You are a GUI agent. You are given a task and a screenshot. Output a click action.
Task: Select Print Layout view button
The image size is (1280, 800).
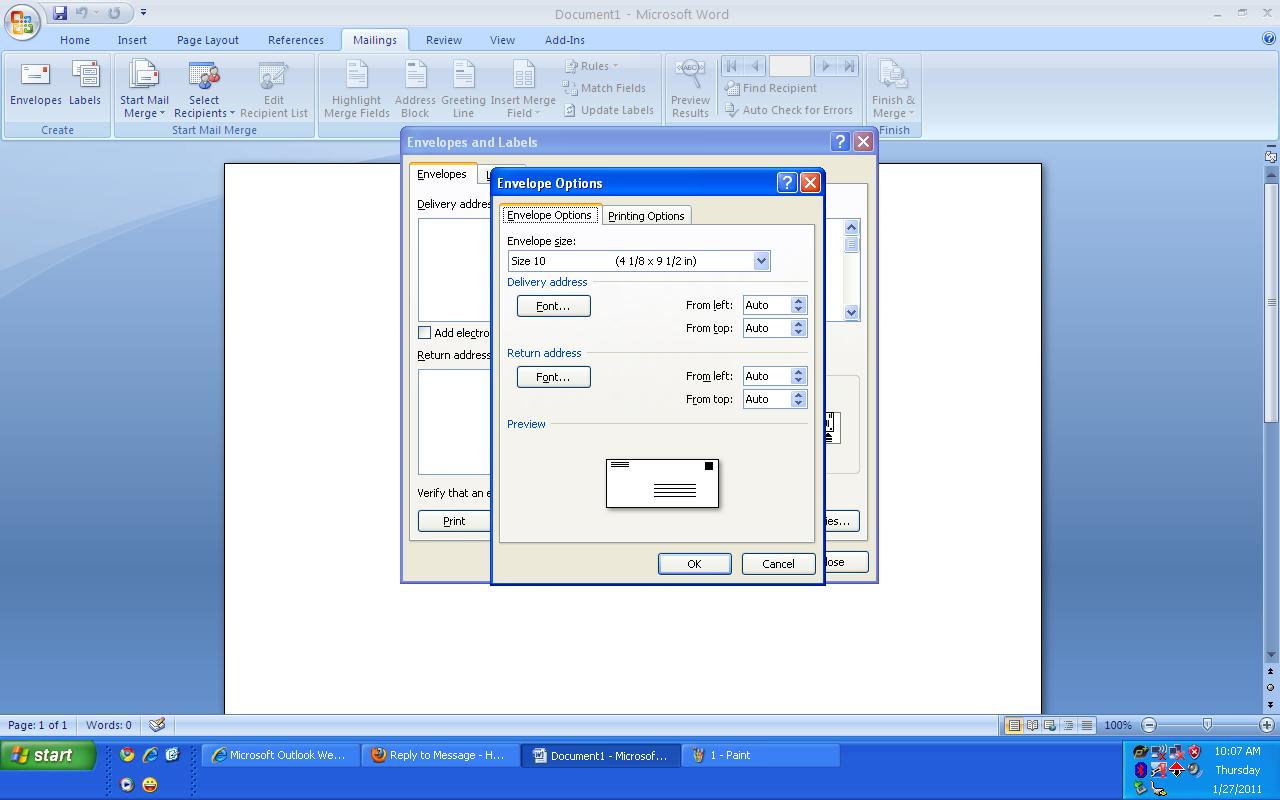1014,725
